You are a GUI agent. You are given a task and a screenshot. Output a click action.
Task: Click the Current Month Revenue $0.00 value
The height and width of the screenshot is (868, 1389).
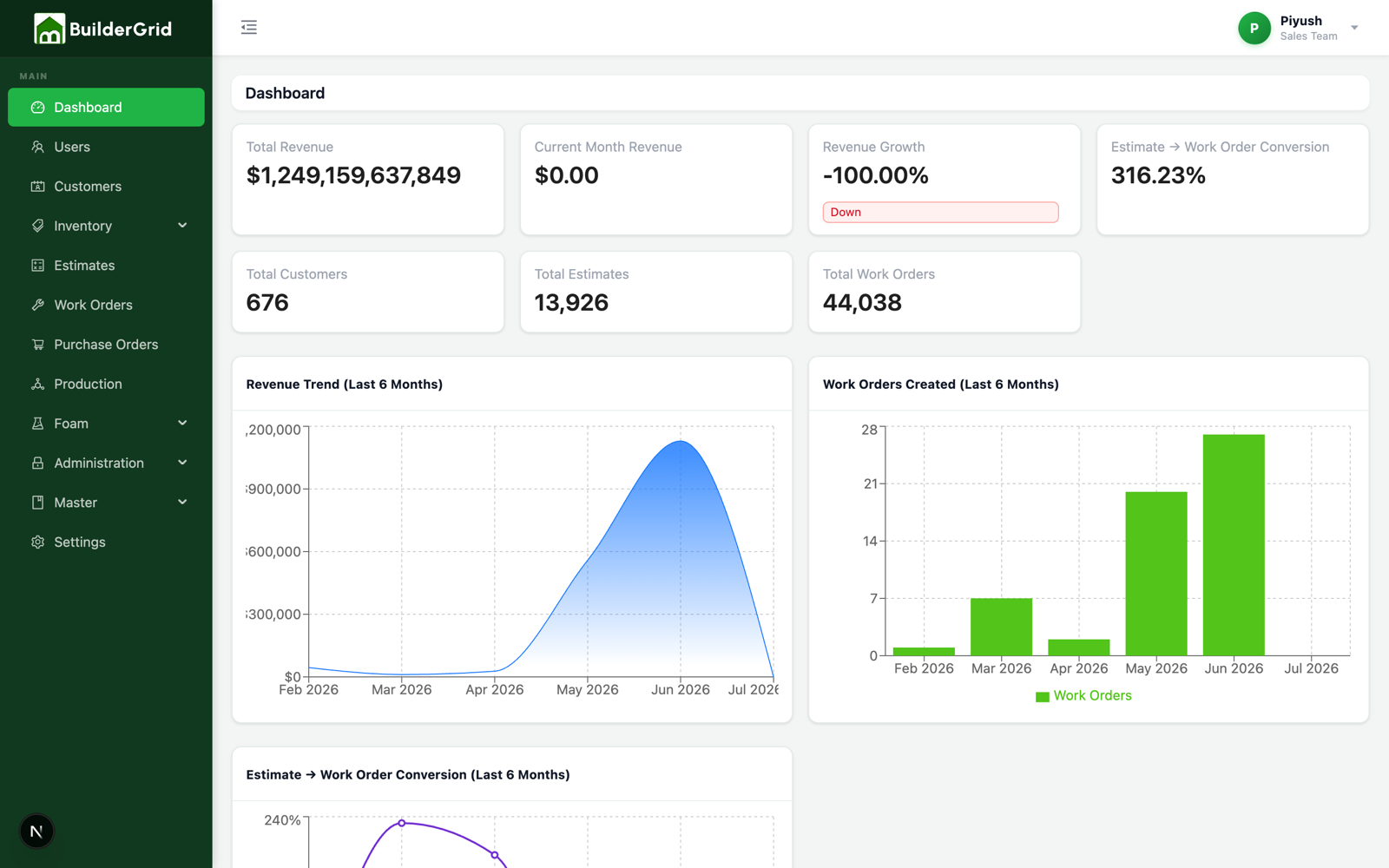[567, 175]
